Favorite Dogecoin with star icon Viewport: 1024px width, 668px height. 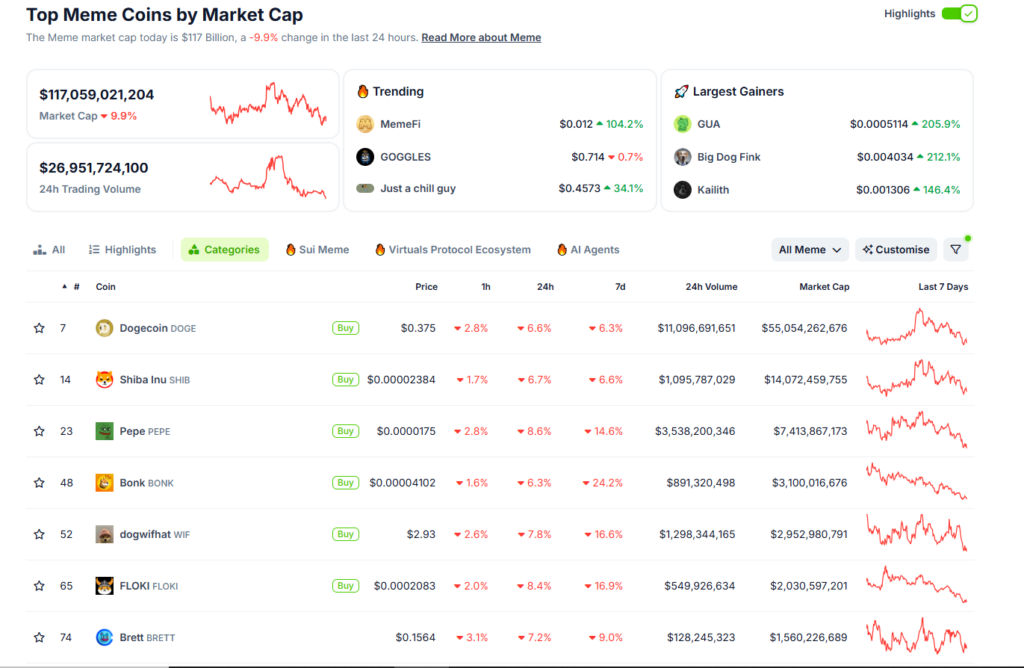39,328
